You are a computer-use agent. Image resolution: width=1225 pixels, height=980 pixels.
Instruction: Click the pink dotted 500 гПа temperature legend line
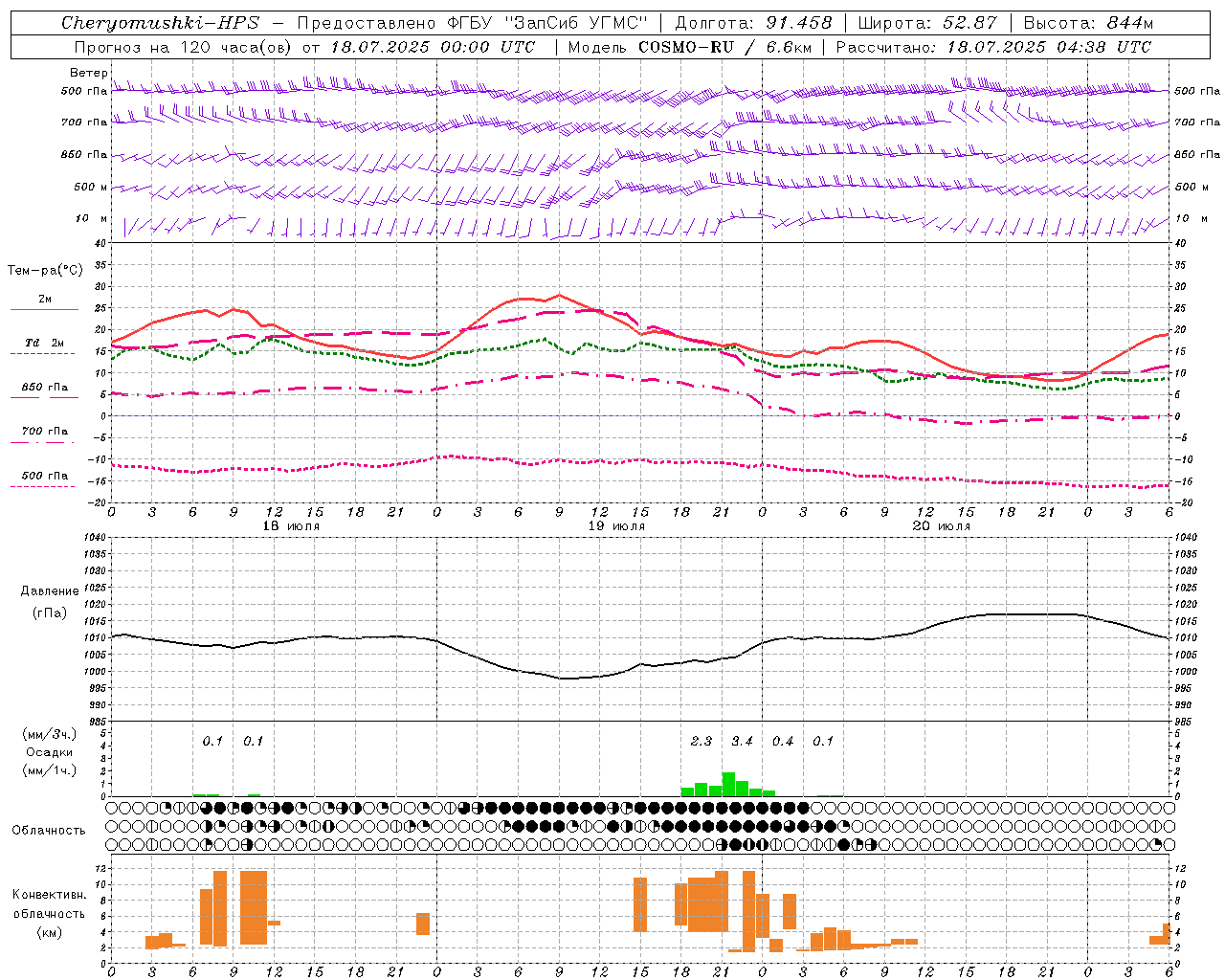pyautogui.click(x=43, y=487)
